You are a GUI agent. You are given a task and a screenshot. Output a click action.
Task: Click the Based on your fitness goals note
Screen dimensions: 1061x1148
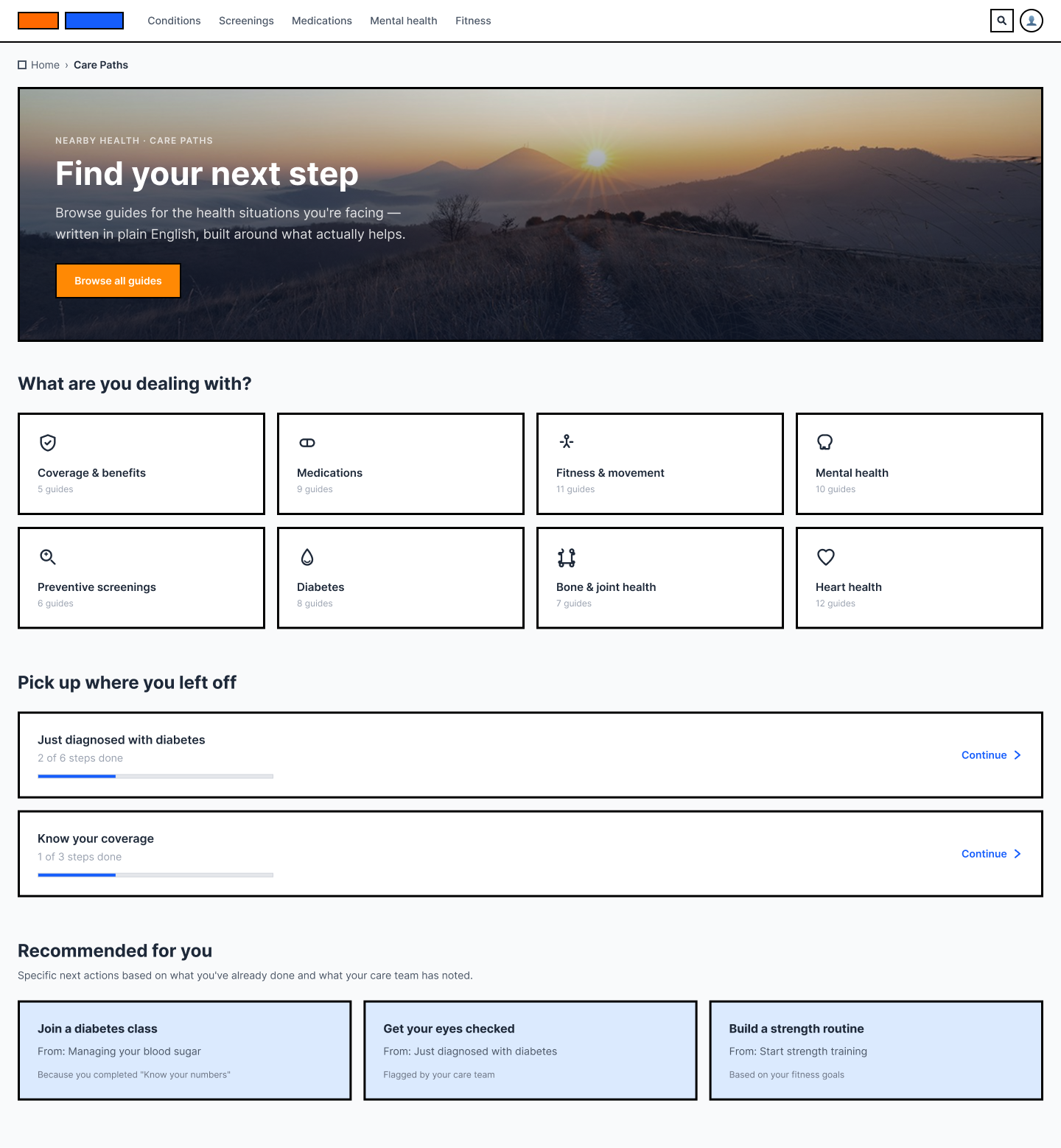point(787,1075)
